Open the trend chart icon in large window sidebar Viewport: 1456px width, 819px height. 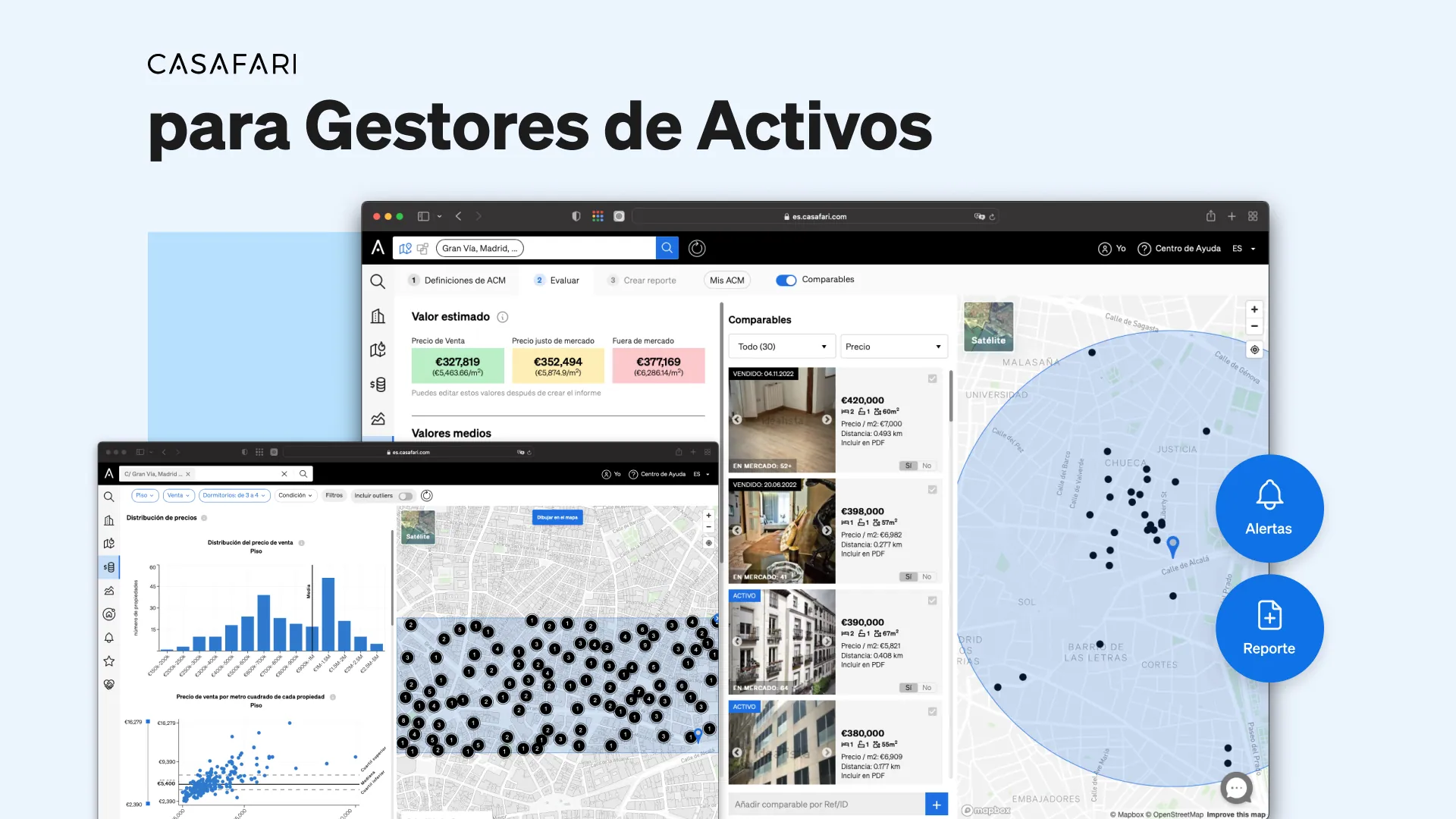[x=378, y=419]
